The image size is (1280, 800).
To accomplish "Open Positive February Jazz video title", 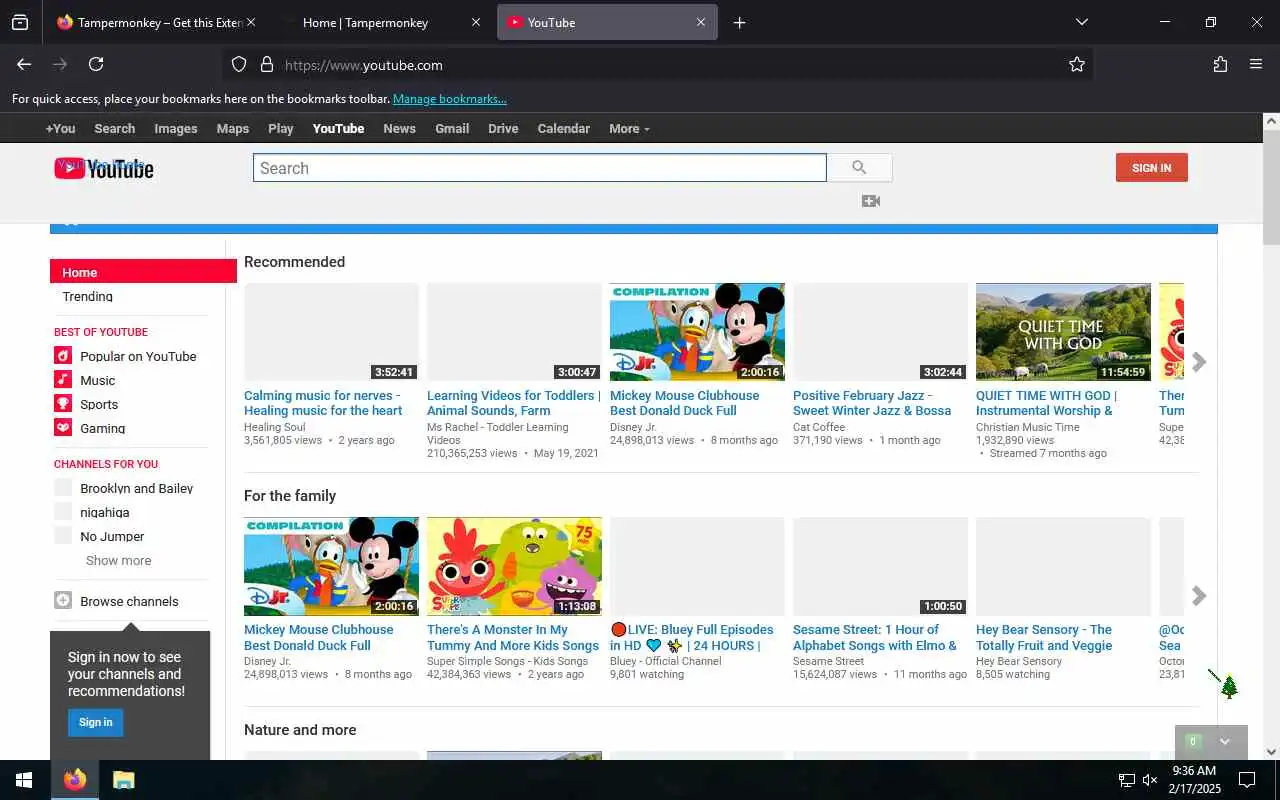I will coord(872,403).
